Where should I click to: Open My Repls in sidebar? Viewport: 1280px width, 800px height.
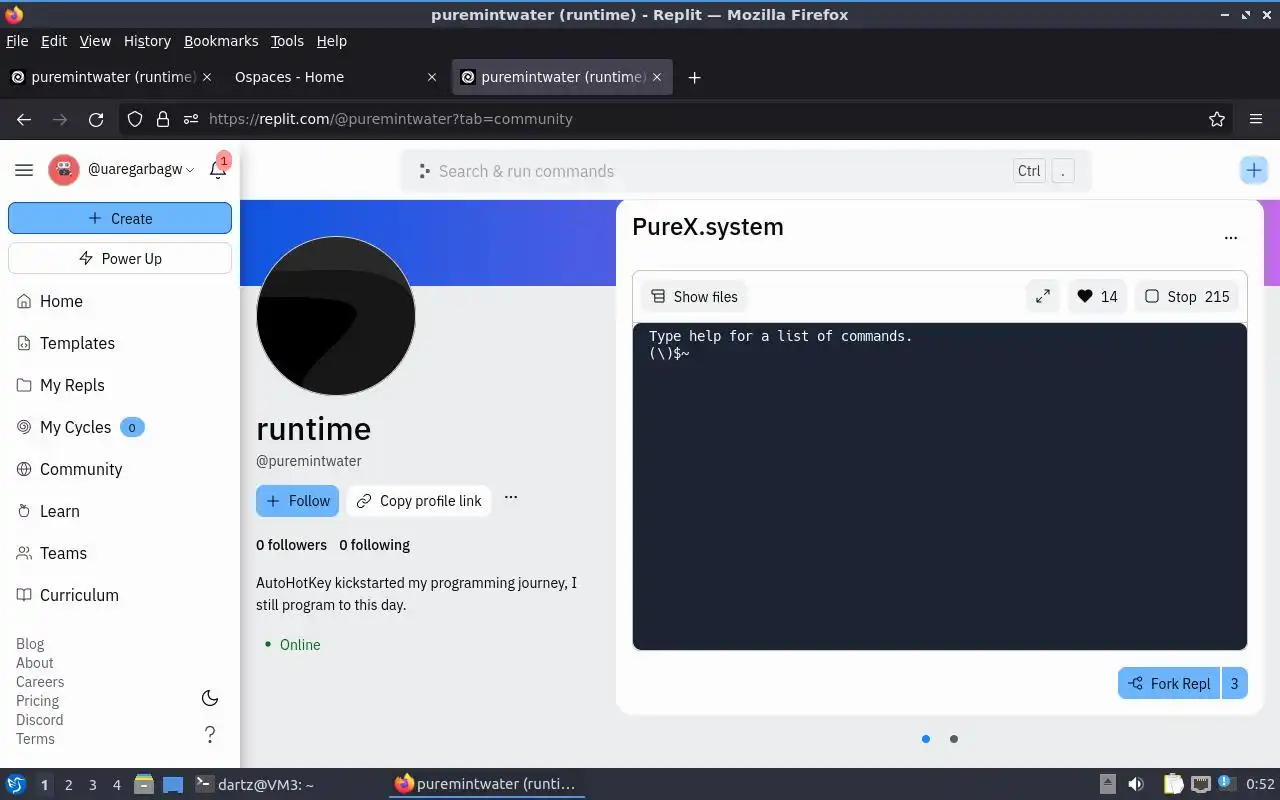tap(120, 385)
